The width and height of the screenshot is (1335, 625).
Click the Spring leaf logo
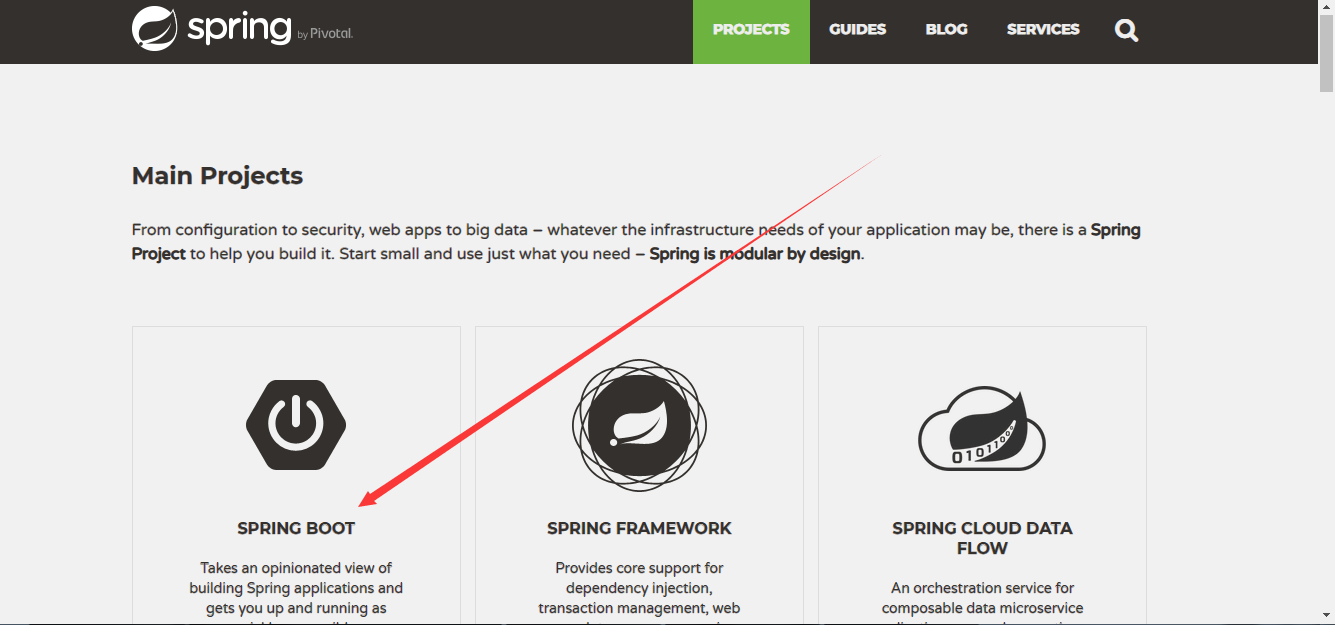pos(154,29)
